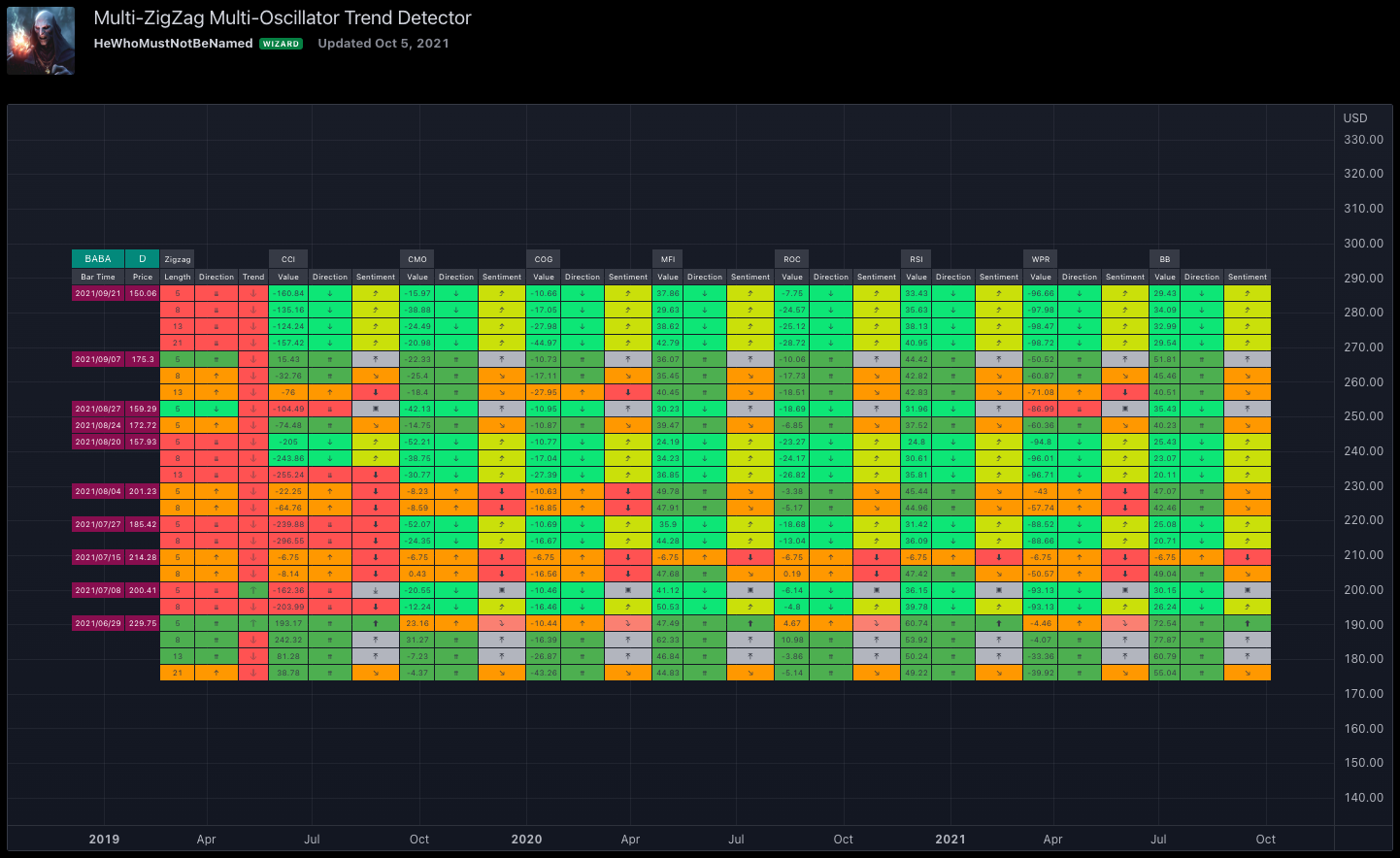Click the WPR oscillator group header

pos(1041,259)
